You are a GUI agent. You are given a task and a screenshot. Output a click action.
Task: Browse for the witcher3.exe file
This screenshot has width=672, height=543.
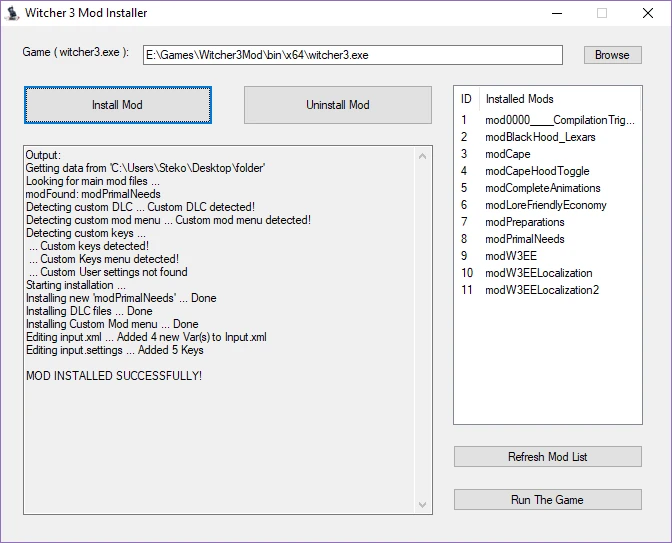[x=612, y=55]
